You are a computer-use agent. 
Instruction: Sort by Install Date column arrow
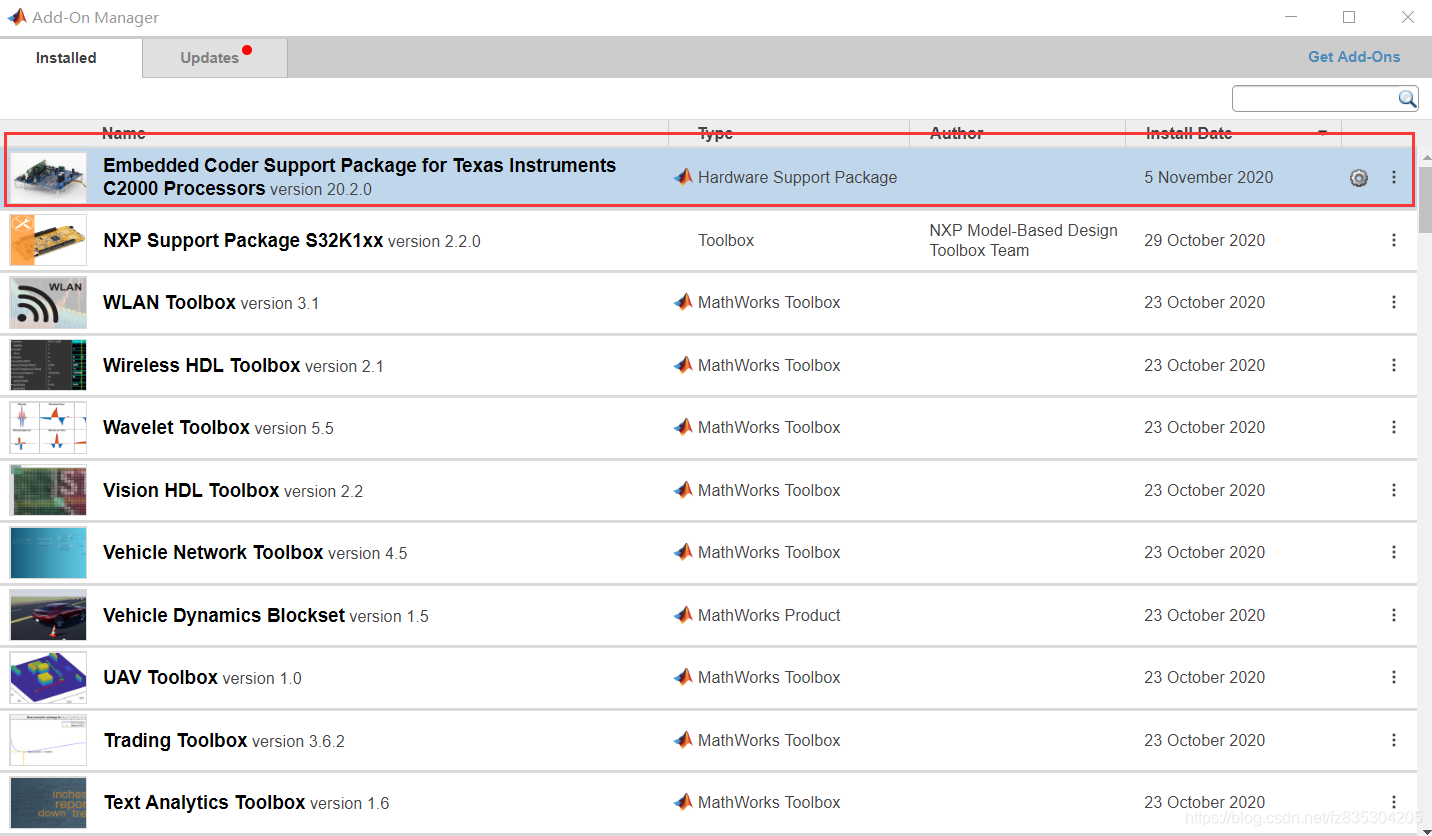[x=1323, y=133]
